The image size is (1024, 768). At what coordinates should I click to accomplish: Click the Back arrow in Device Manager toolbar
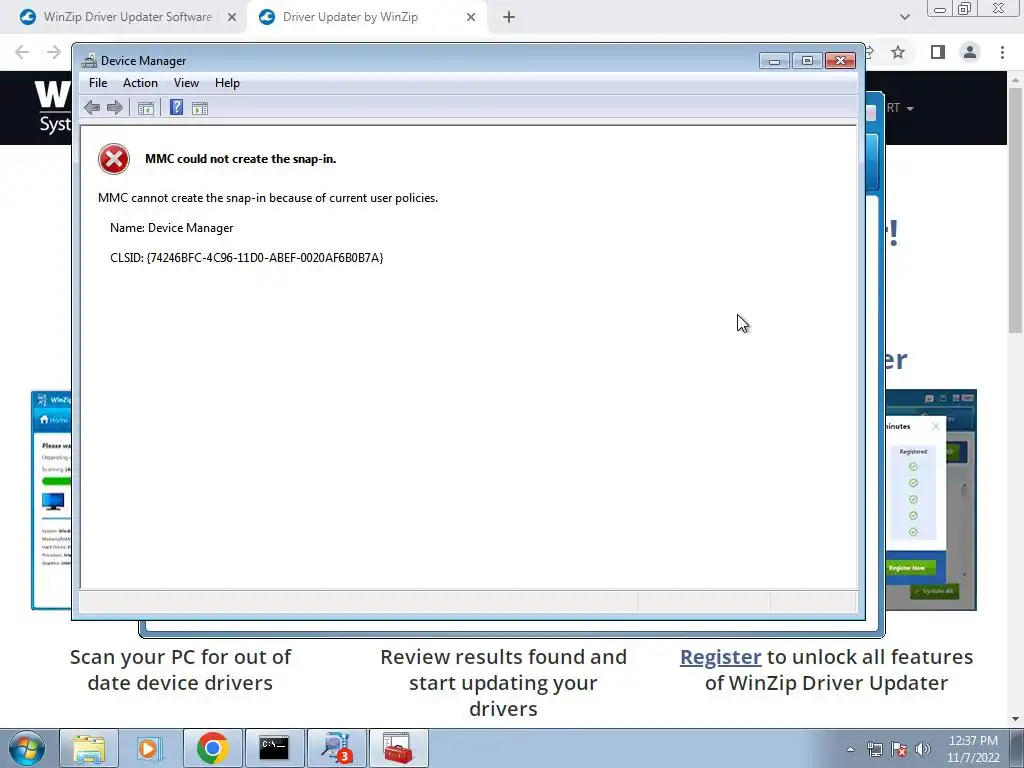click(92, 108)
